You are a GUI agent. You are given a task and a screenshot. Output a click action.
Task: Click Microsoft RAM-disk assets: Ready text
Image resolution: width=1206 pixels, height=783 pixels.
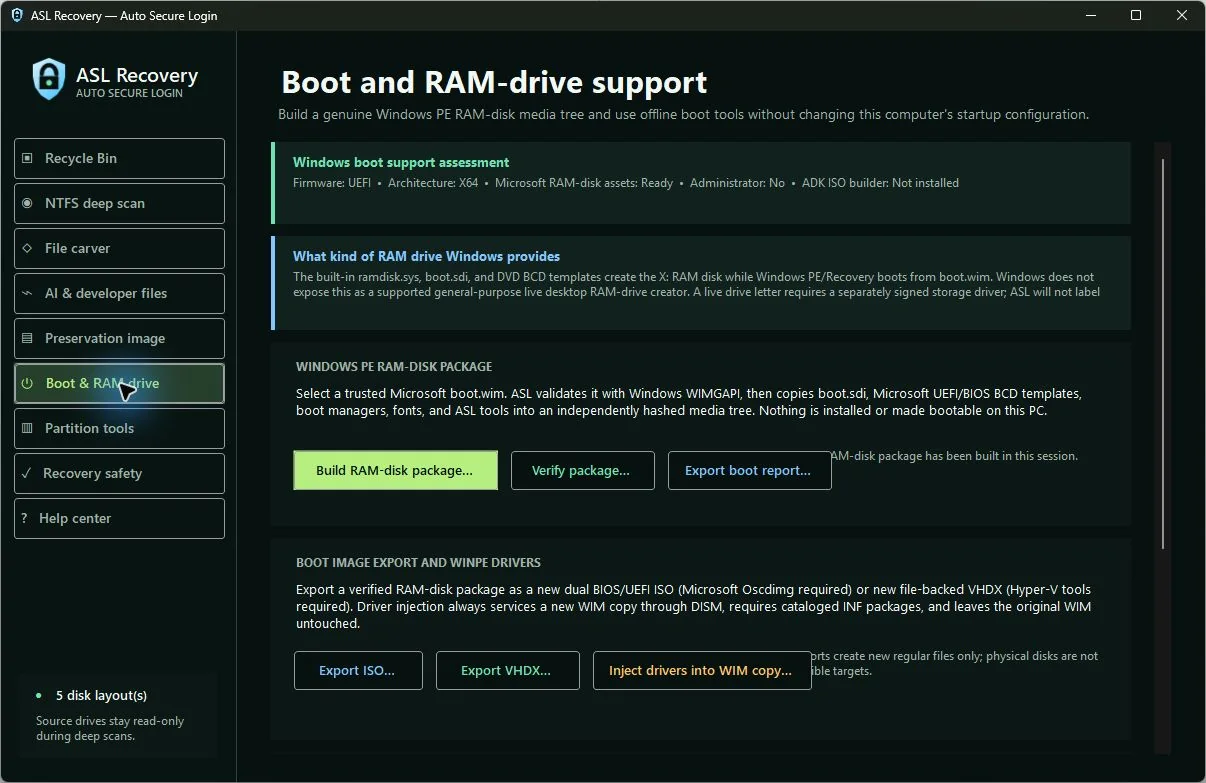[584, 183]
